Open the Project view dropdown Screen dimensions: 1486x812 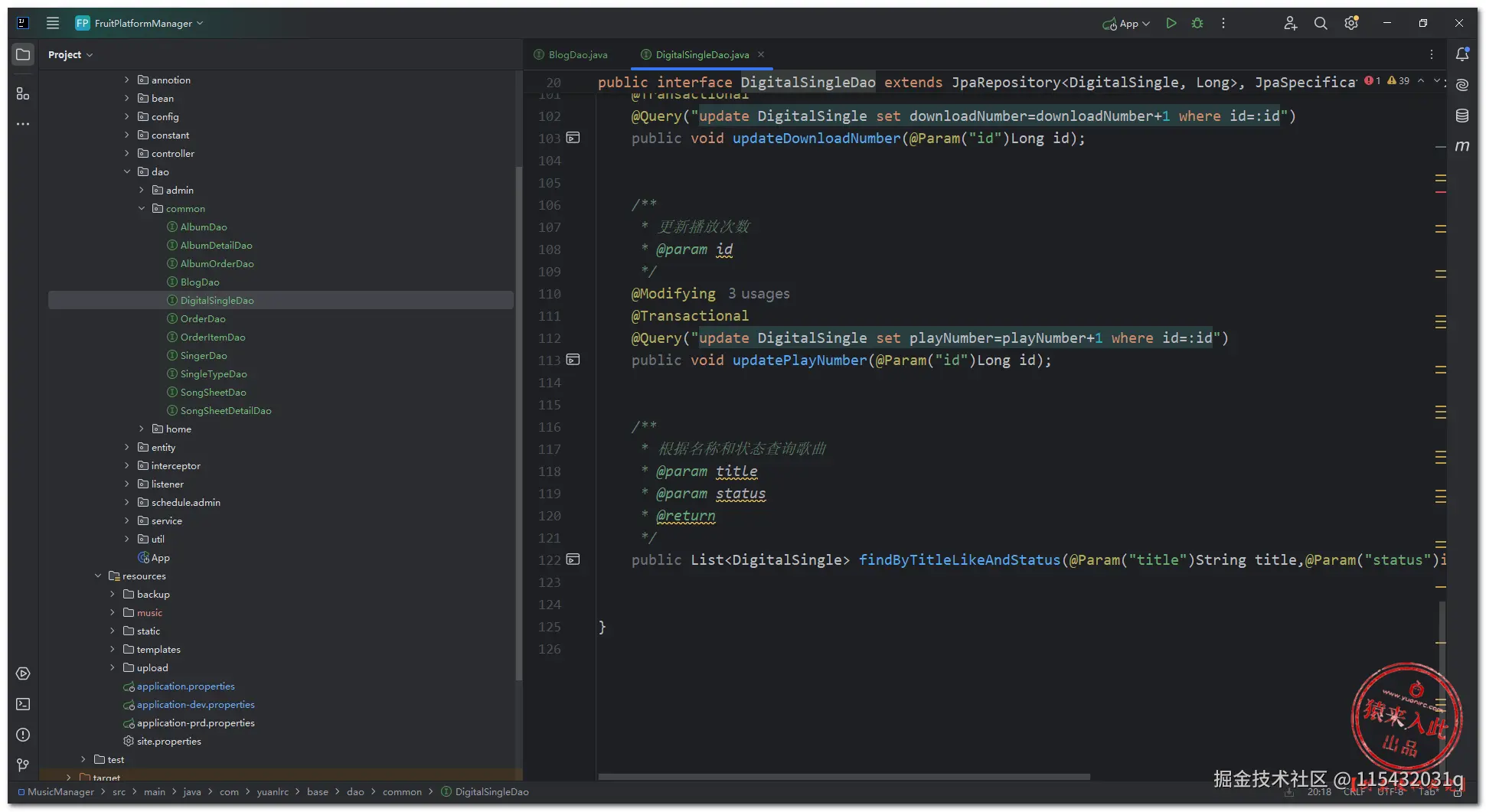70,54
